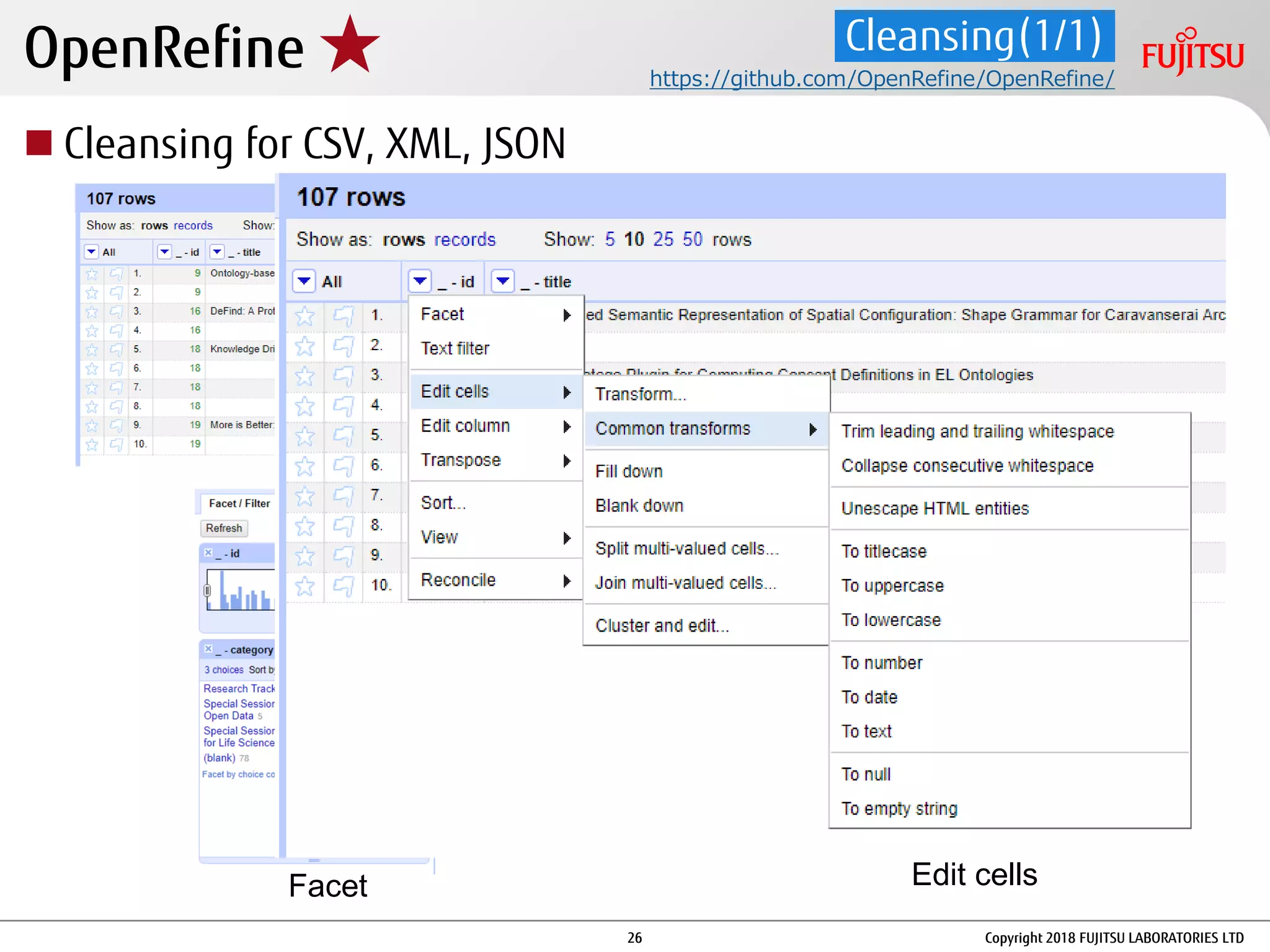Select Fill down
This screenshot has width=1270, height=952.
[706, 472]
